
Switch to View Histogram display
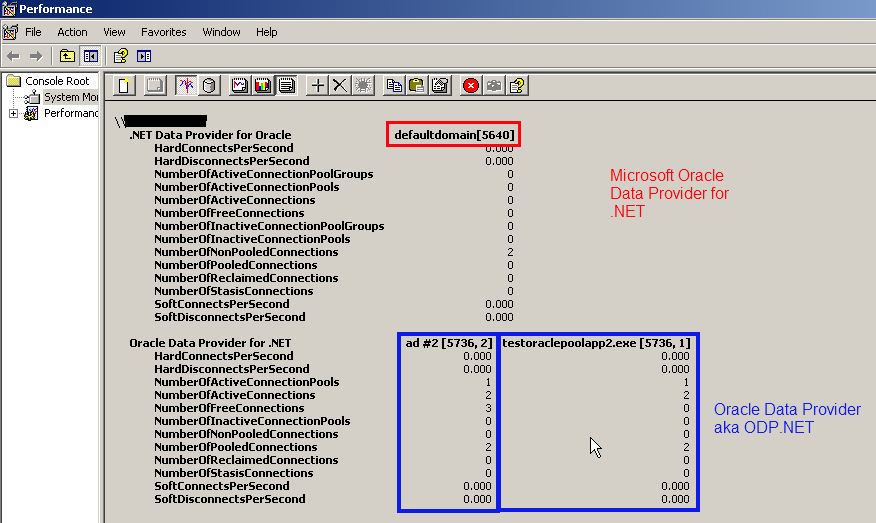pos(263,86)
